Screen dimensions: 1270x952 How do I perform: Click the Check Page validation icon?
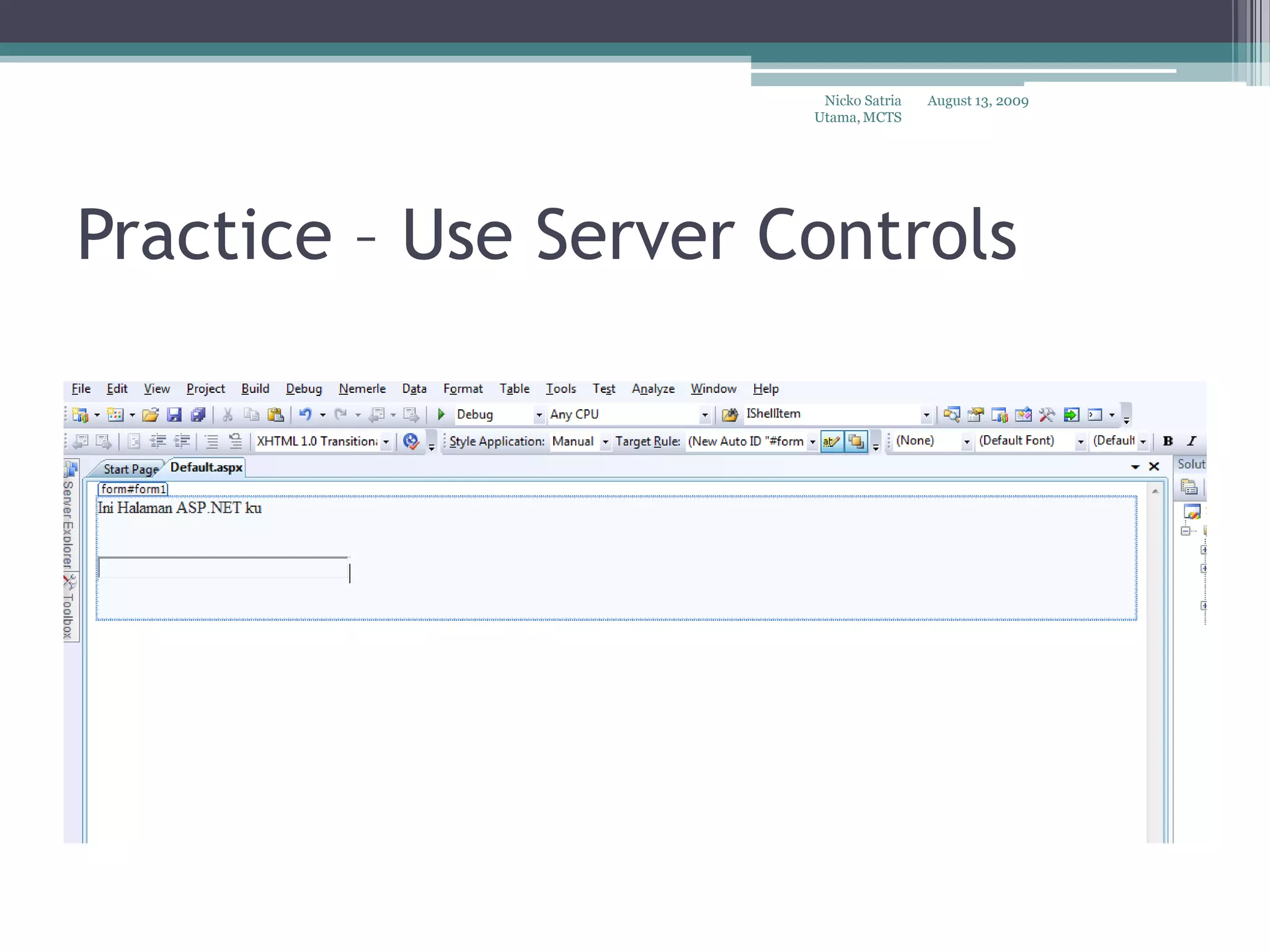pos(411,441)
